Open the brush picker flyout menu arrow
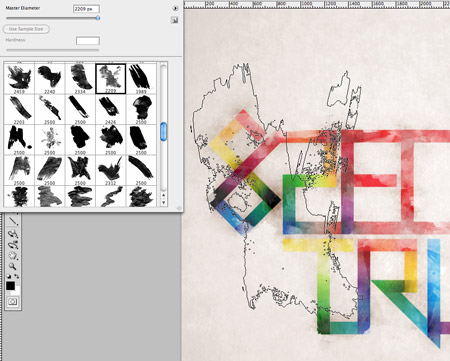The image size is (450, 361). pos(175,8)
